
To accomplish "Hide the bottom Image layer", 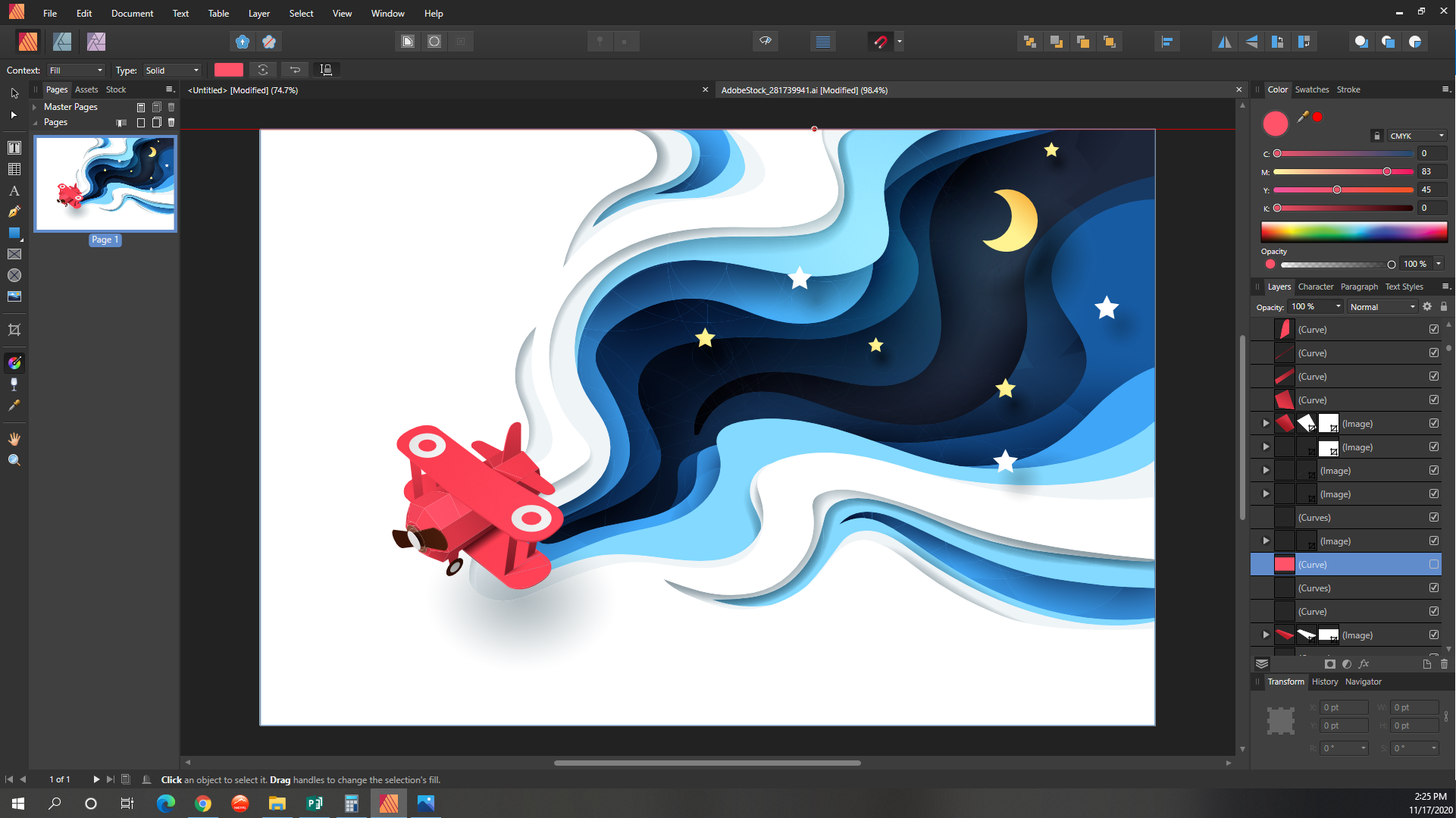I will (1434, 635).
